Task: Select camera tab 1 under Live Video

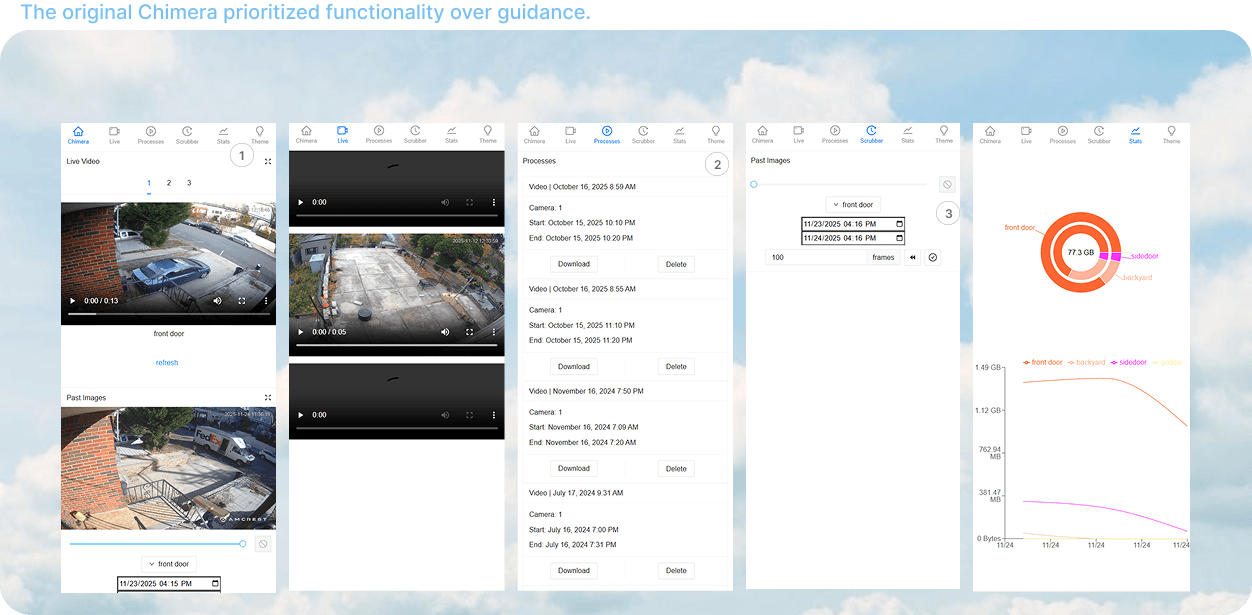Action: coord(148,184)
